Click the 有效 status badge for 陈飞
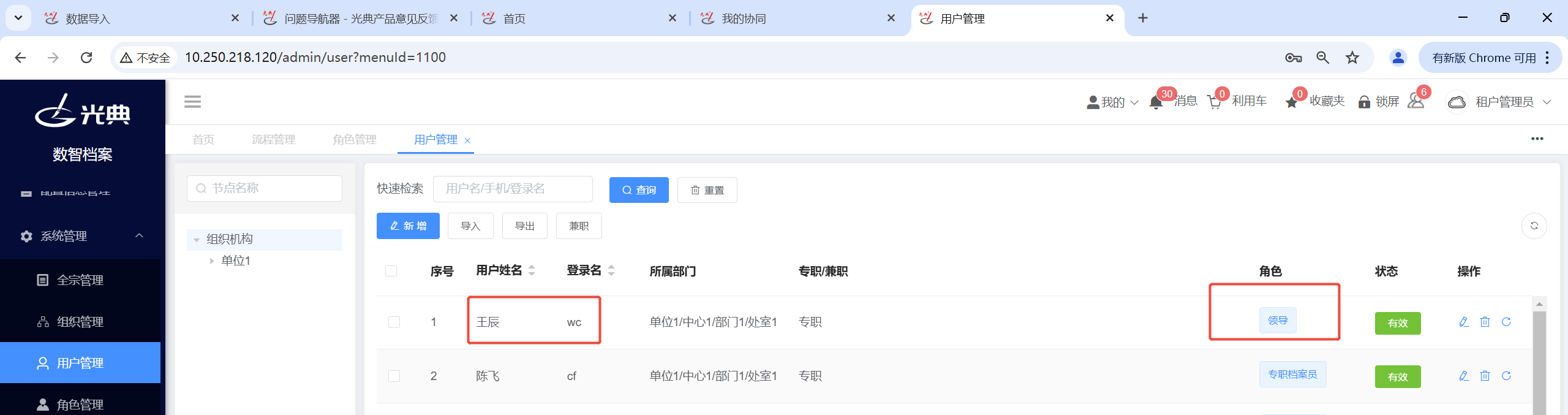Image resolution: width=1568 pixels, height=415 pixels. click(1398, 377)
